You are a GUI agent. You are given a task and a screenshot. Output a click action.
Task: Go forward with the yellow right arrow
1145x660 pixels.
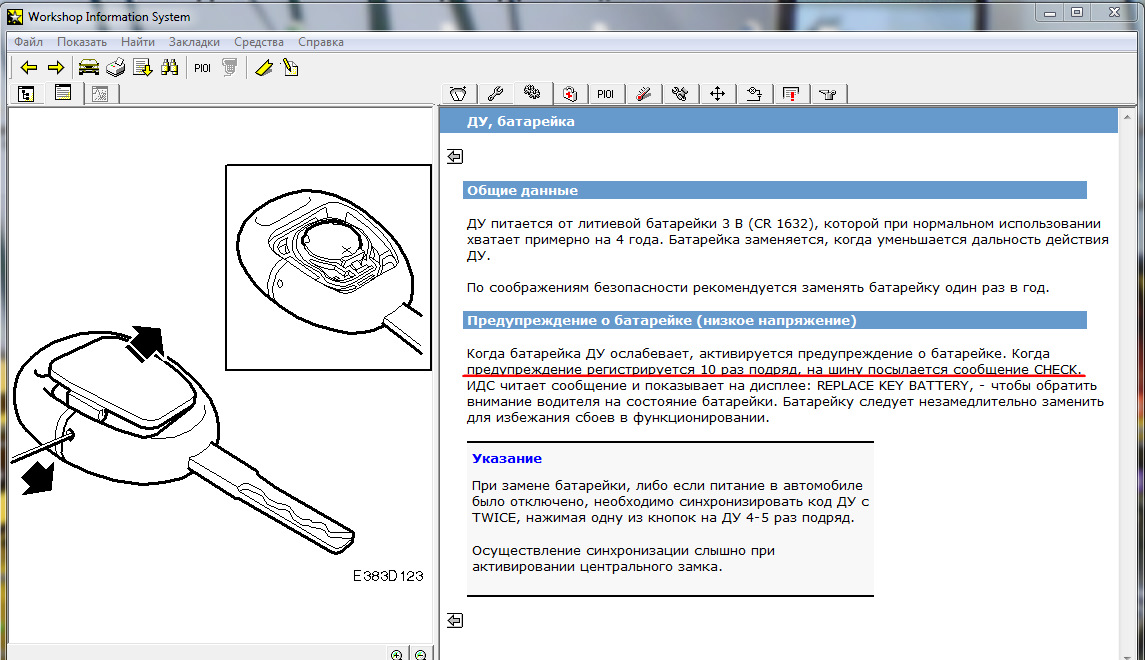pyautogui.click(x=56, y=68)
